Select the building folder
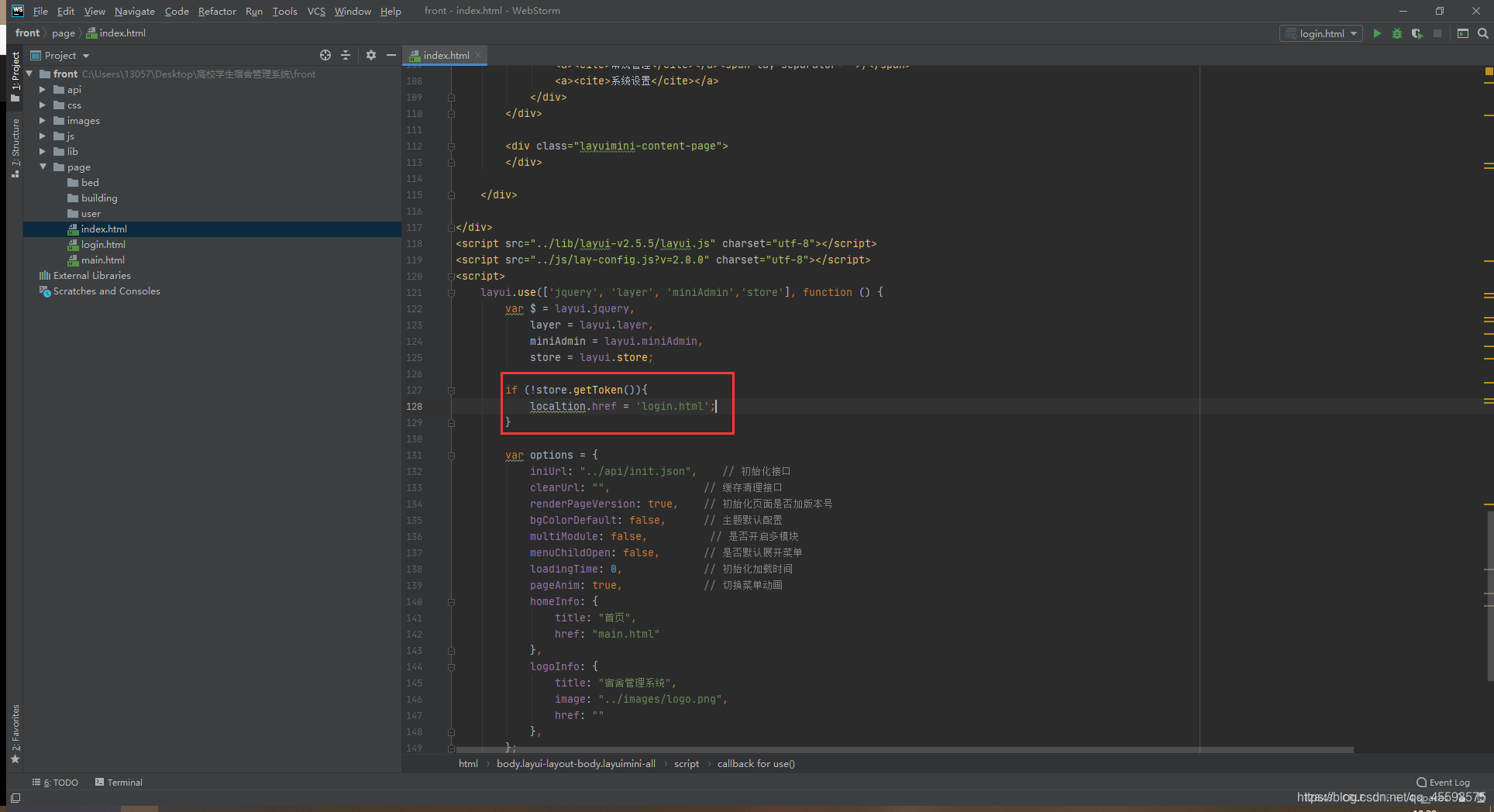This screenshot has height=812, width=1494. (x=99, y=198)
